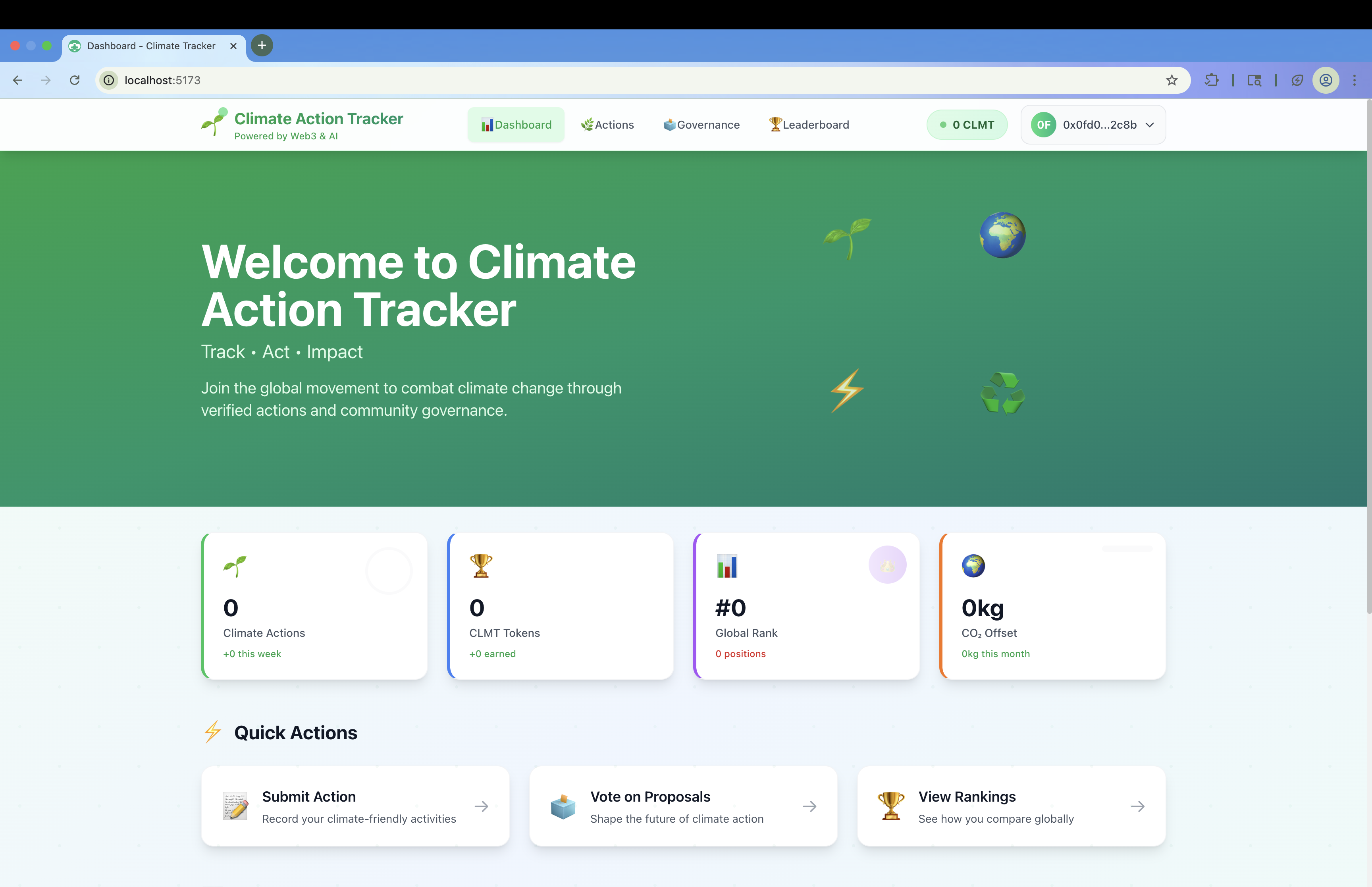Image resolution: width=1372 pixels, height=887 pixels.
Task: Click the Chrome profile avatar icon
Action: pos(1326,80)
